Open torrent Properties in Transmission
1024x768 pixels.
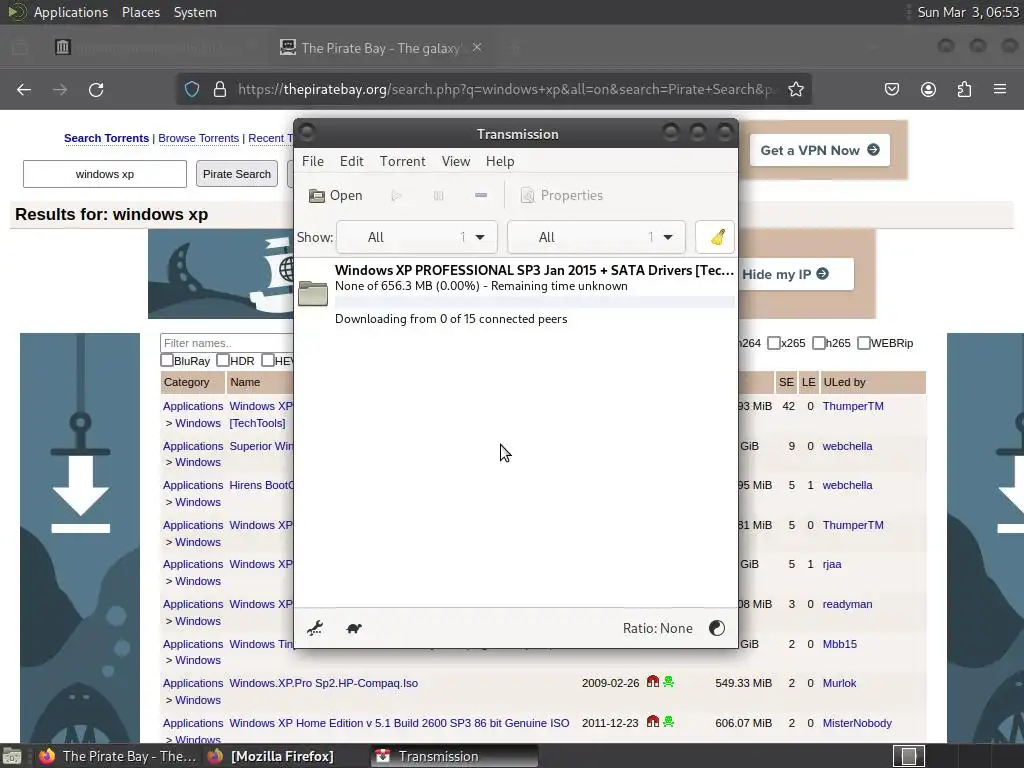(562, 195)
